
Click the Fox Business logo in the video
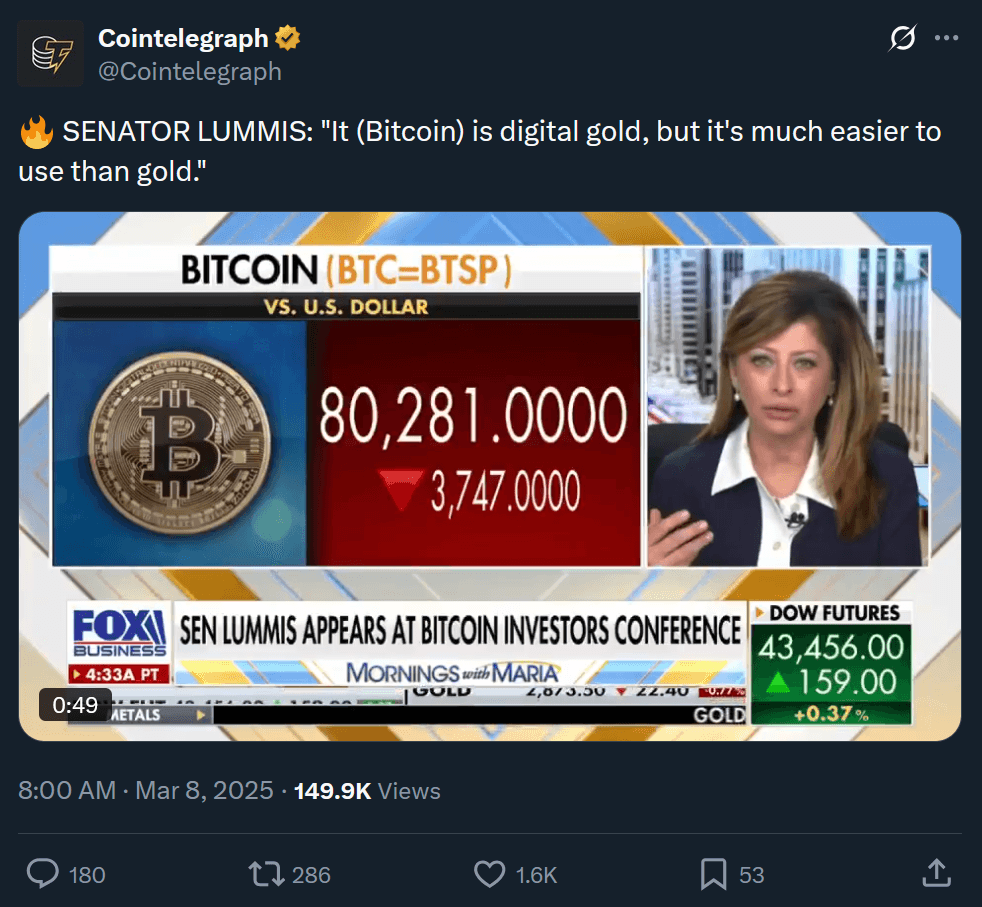[119, 633]
